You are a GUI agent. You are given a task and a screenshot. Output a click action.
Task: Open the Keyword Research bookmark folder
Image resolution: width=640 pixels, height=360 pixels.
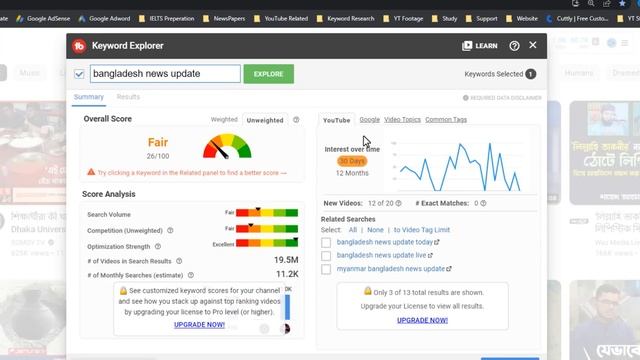coord(345,18)
